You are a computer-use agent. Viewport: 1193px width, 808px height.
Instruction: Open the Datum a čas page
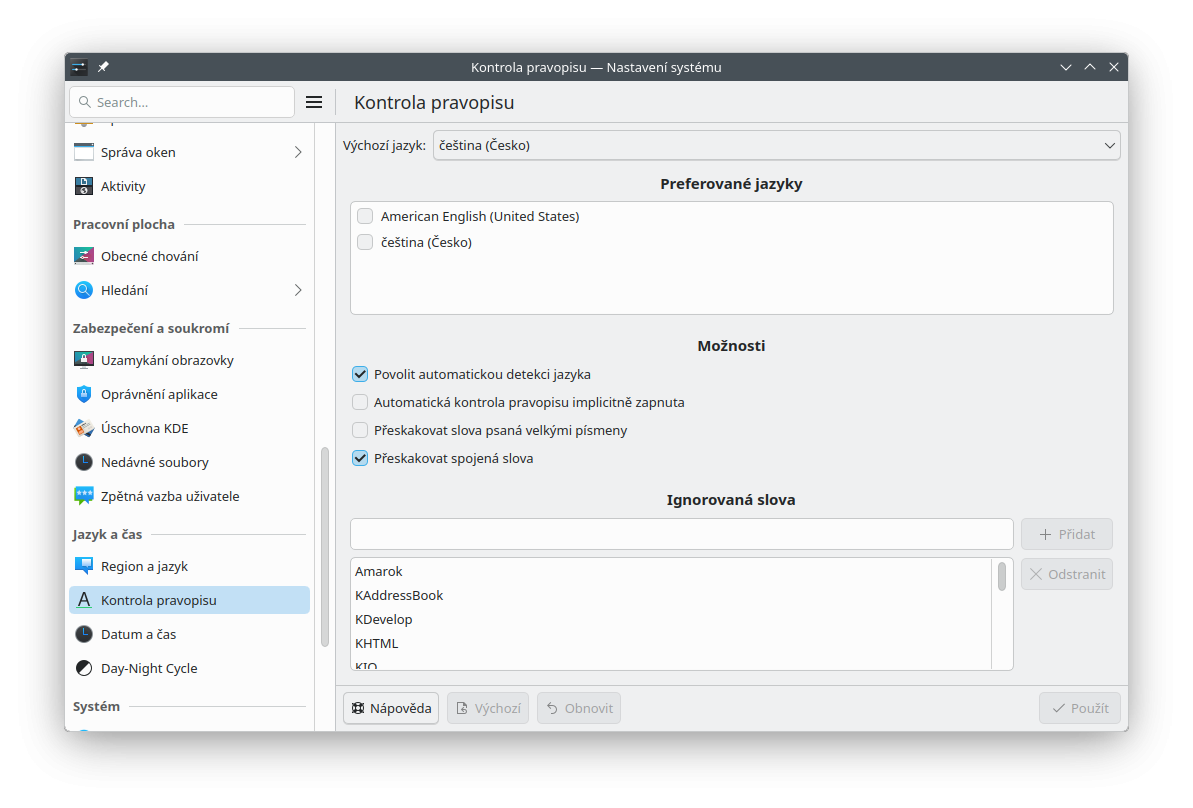(138, 634)
